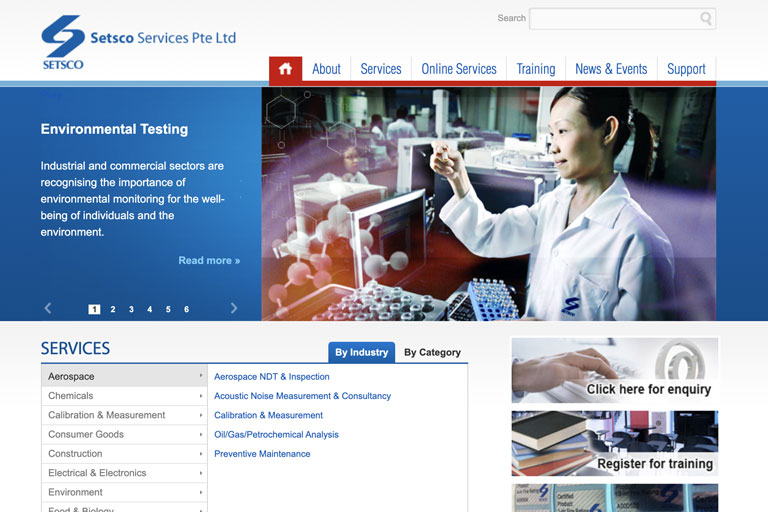Image resolution: width=768 pixels, height=512 pixels.
Task: Switch to the By Category tab
Action: pos(432,352)
